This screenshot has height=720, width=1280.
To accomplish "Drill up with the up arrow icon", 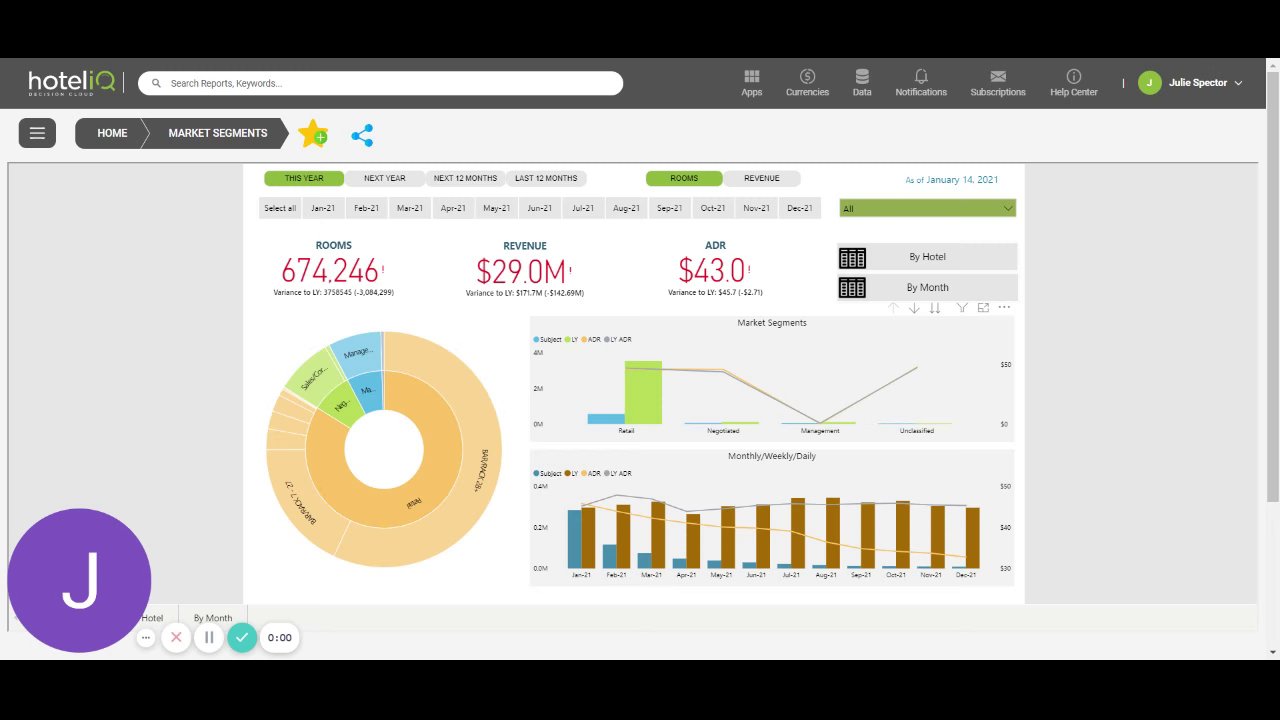I will (x=893, y=308).
